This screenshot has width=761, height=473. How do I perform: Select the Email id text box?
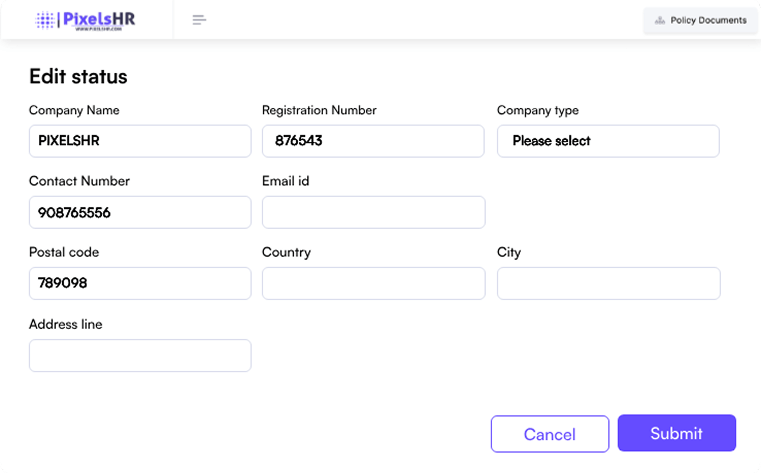coord(373,212)
